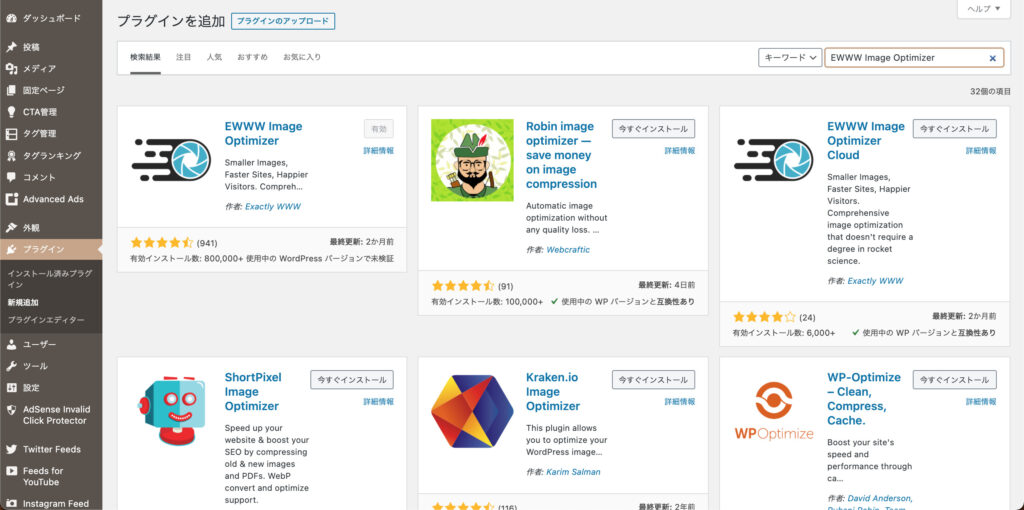Image resolution: width=1024 pixels, height=510 pixels.
Task: Click the plug icon beside プラグイン
Action: (10, 249)
